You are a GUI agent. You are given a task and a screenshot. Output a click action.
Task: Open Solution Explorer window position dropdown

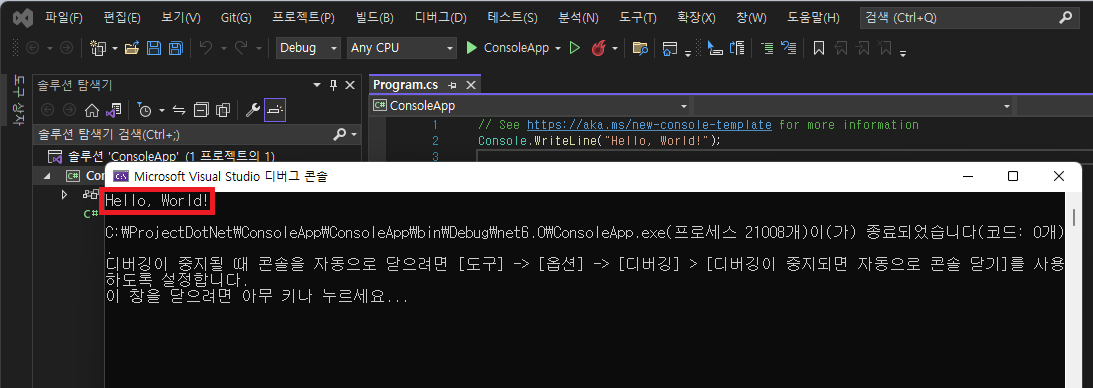[x=317, y=85]
